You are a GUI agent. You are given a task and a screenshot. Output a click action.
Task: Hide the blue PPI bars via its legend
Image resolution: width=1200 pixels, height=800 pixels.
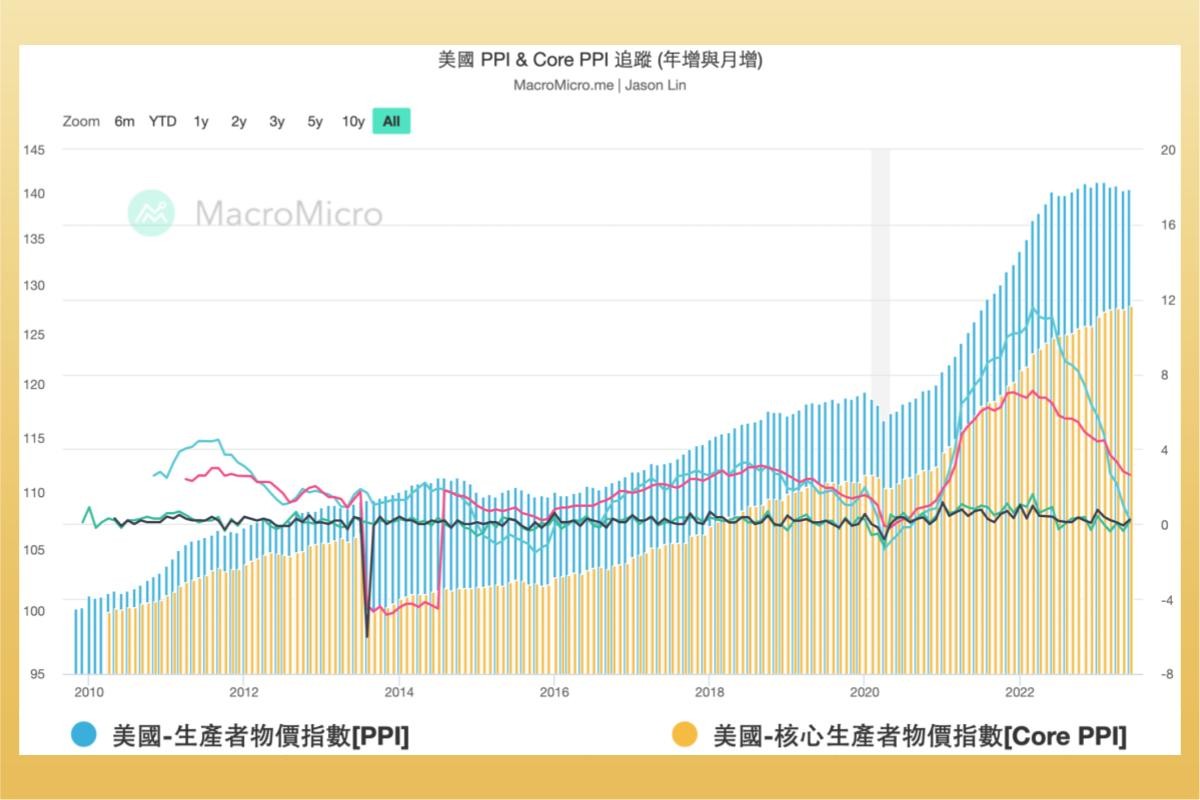pyautogui.click(x=82, y=734)
